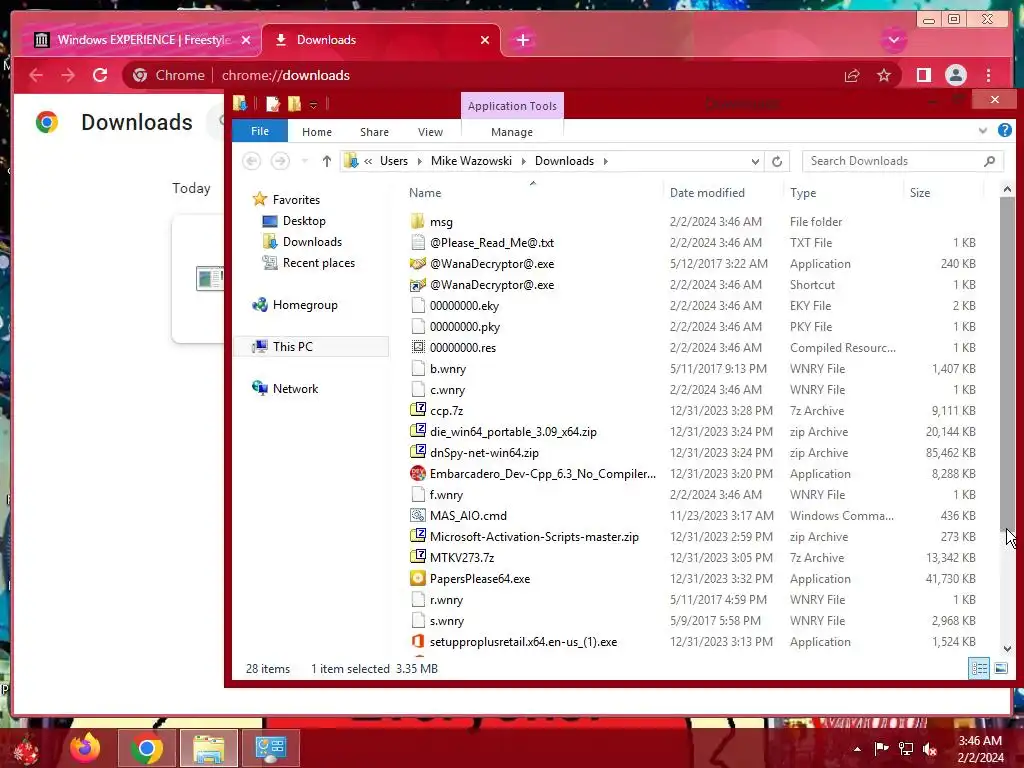
Task: Open the Share ribbon tab
Action: 374,132
